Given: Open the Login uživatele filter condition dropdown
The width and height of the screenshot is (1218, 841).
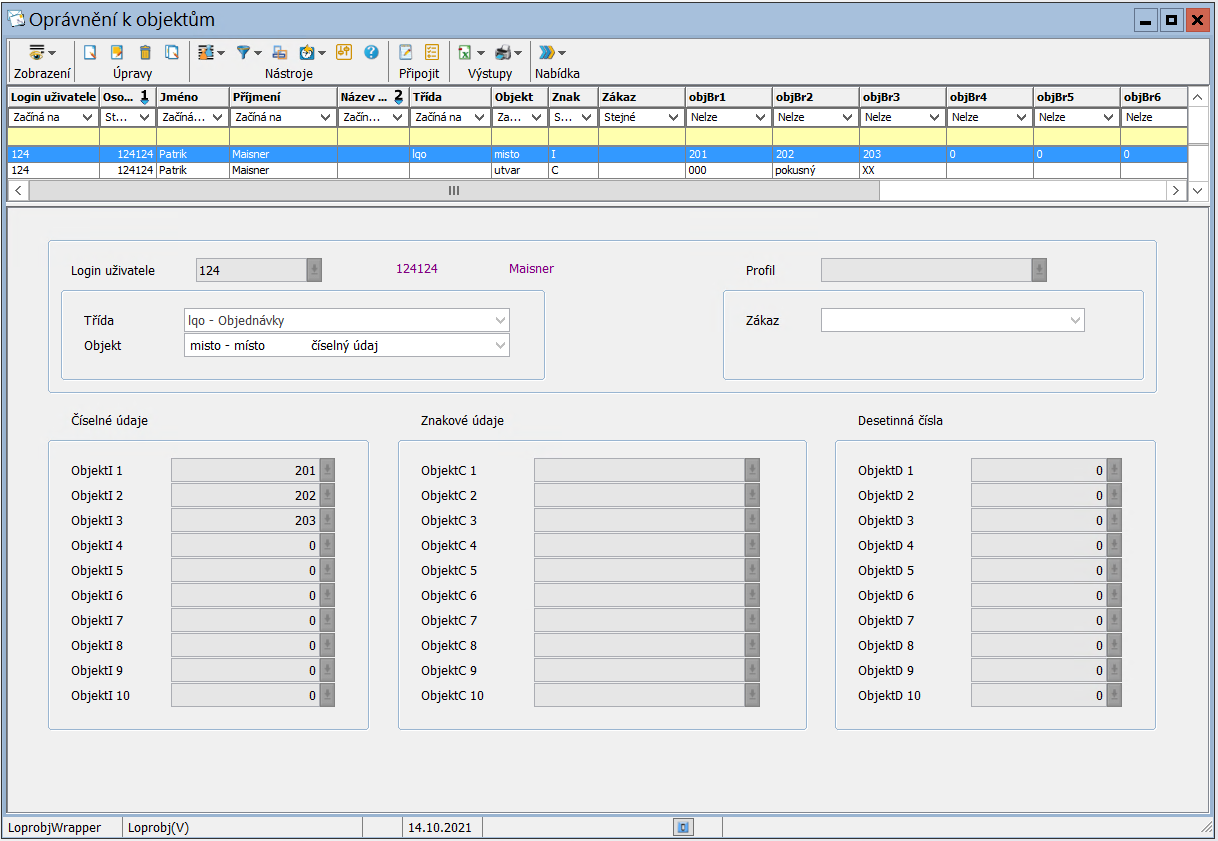Looking at the screenshot, I should pyautogui.click(x=88, y=117).
